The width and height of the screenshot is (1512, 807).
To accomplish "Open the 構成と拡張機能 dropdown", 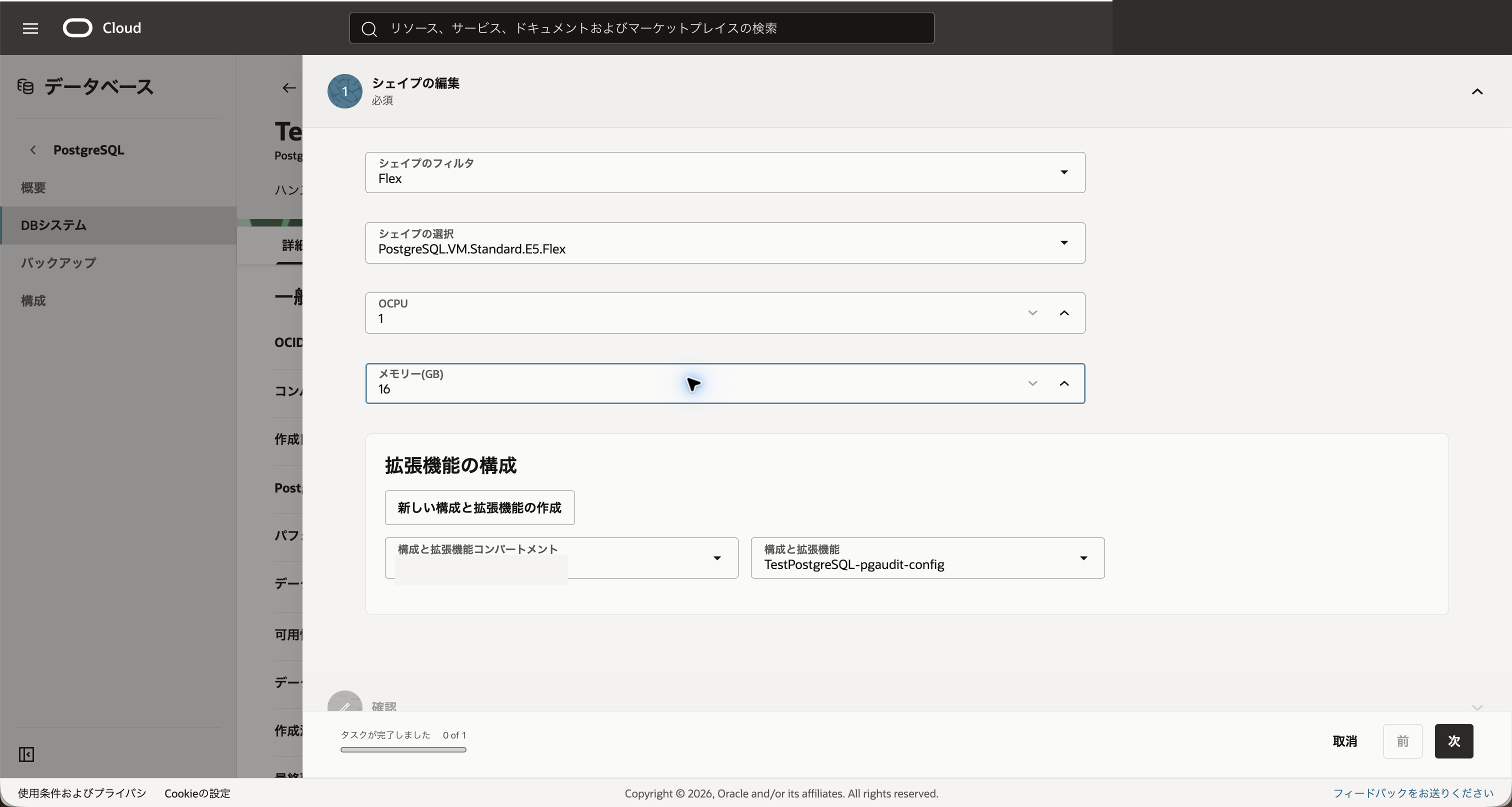I will click(x=927, y=558).
